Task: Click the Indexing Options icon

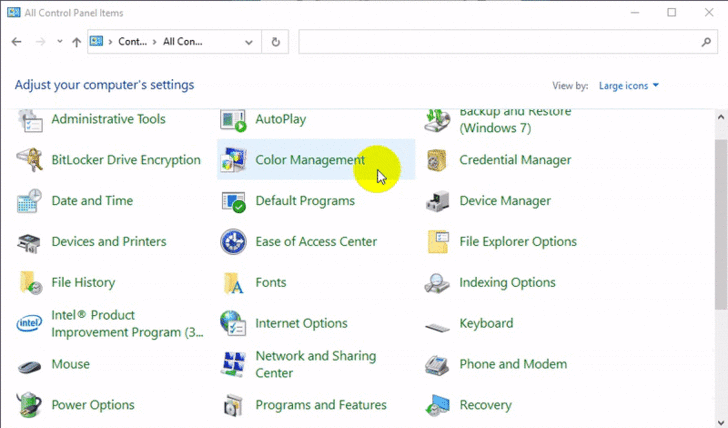Action: pos(437,283)
